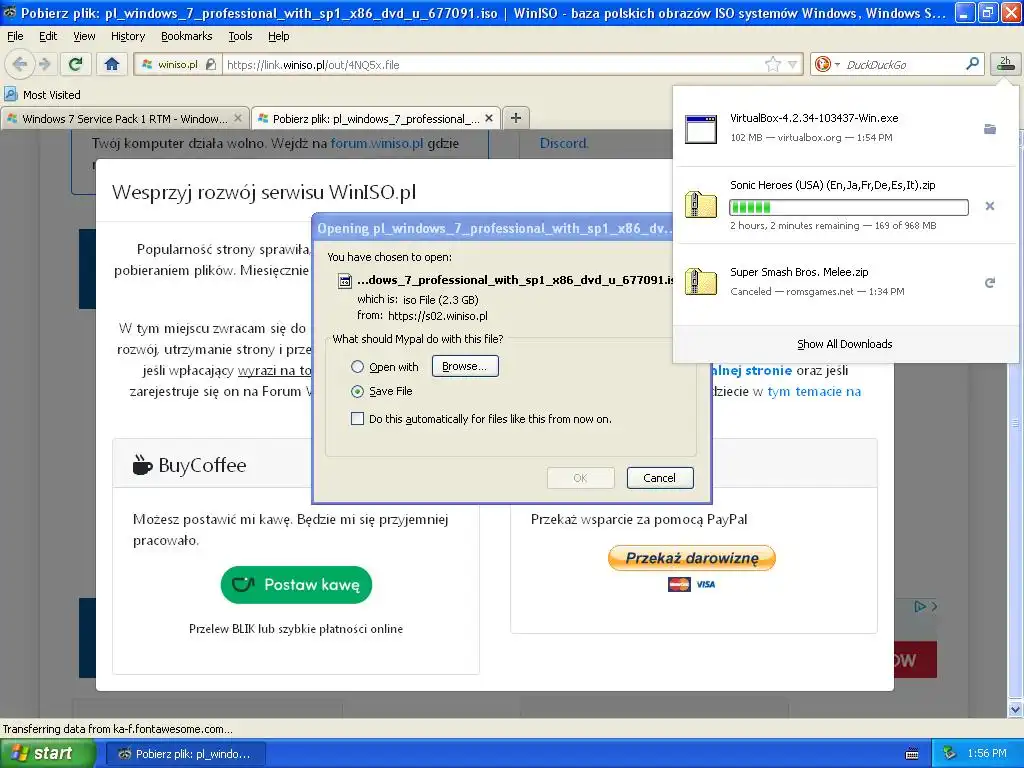Open the Edit menu
Image resolution: width=1024 pixels, height=768 pixels.
[48, 36]
